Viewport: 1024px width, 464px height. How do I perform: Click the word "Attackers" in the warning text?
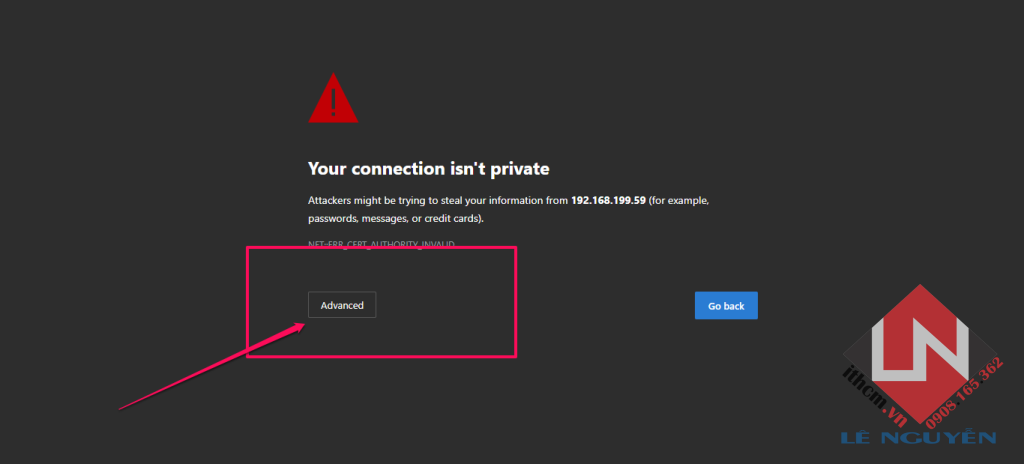[x=331, y=200]
